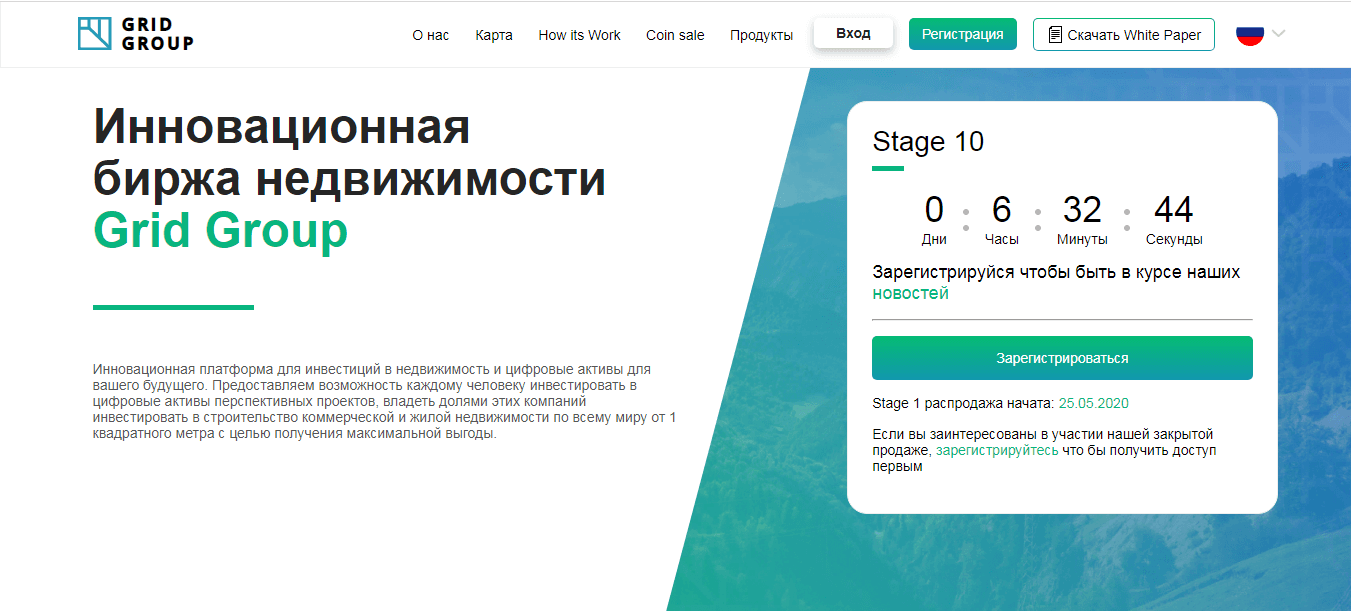Click the Grid Group logo icon
This screenshot has height=611, width=1351.
[x=94, y=34]
